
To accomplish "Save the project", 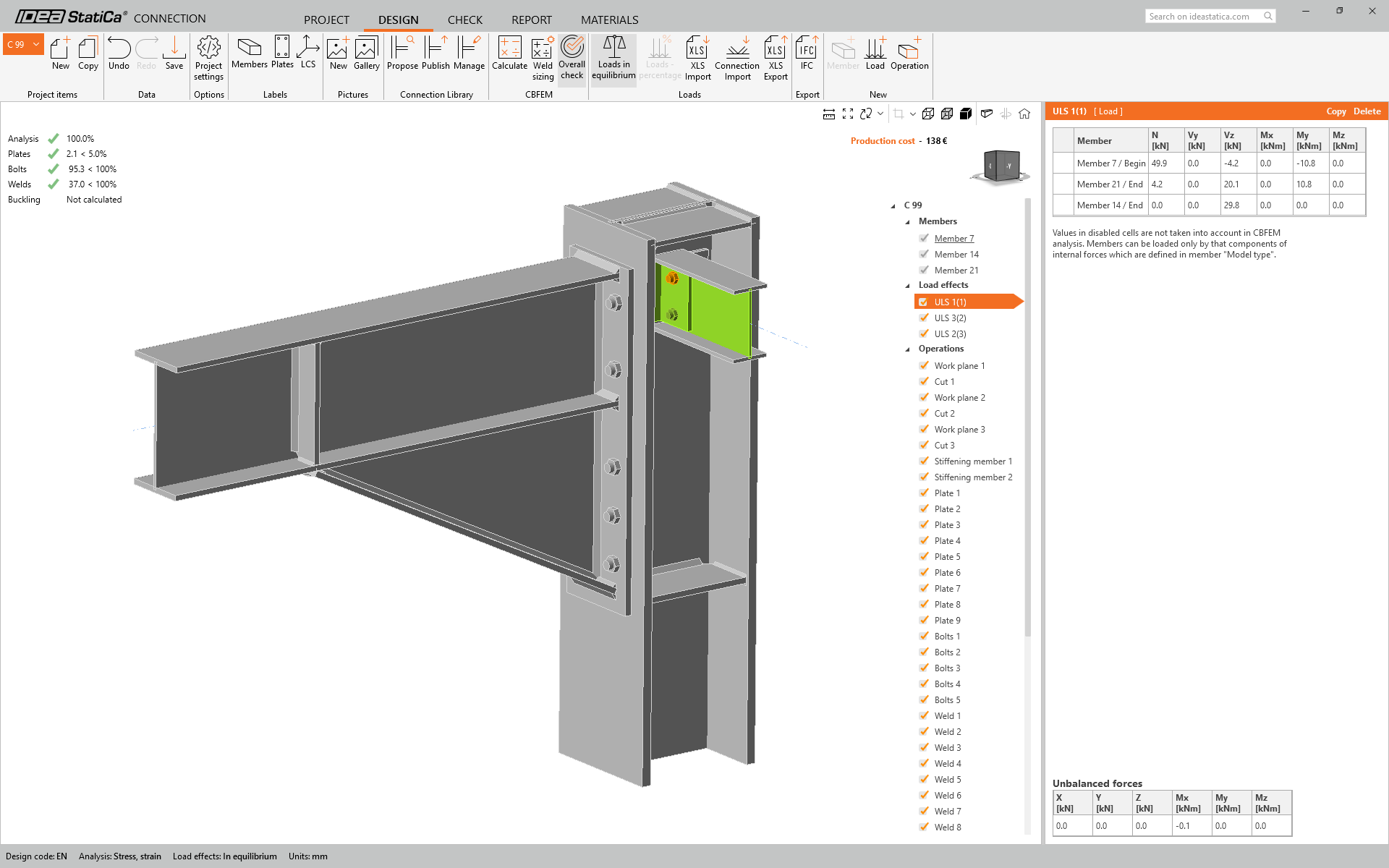I will [174, 53].
